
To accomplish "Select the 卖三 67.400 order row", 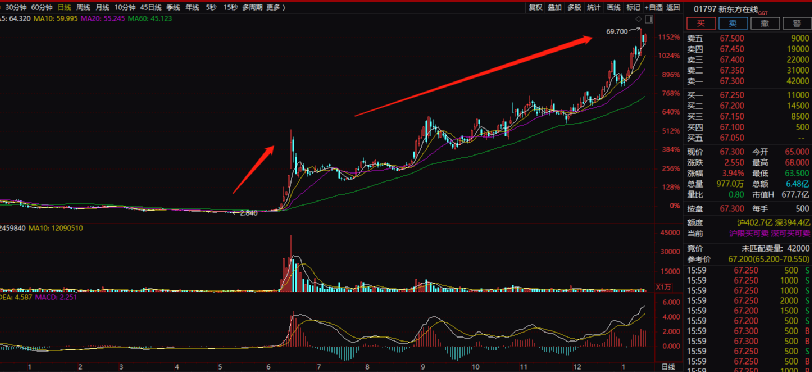I will point(748,60).
